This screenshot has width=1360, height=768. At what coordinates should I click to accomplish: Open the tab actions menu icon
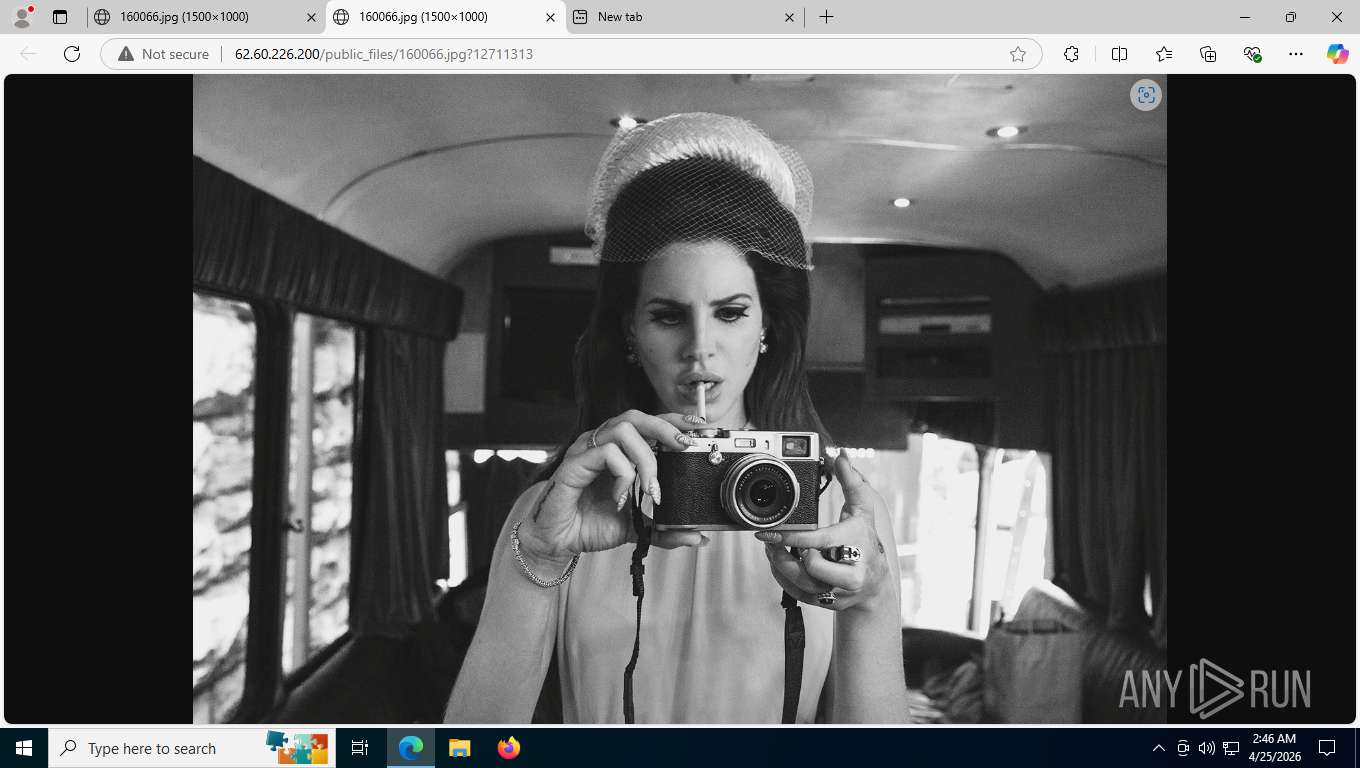coord(60,17)
